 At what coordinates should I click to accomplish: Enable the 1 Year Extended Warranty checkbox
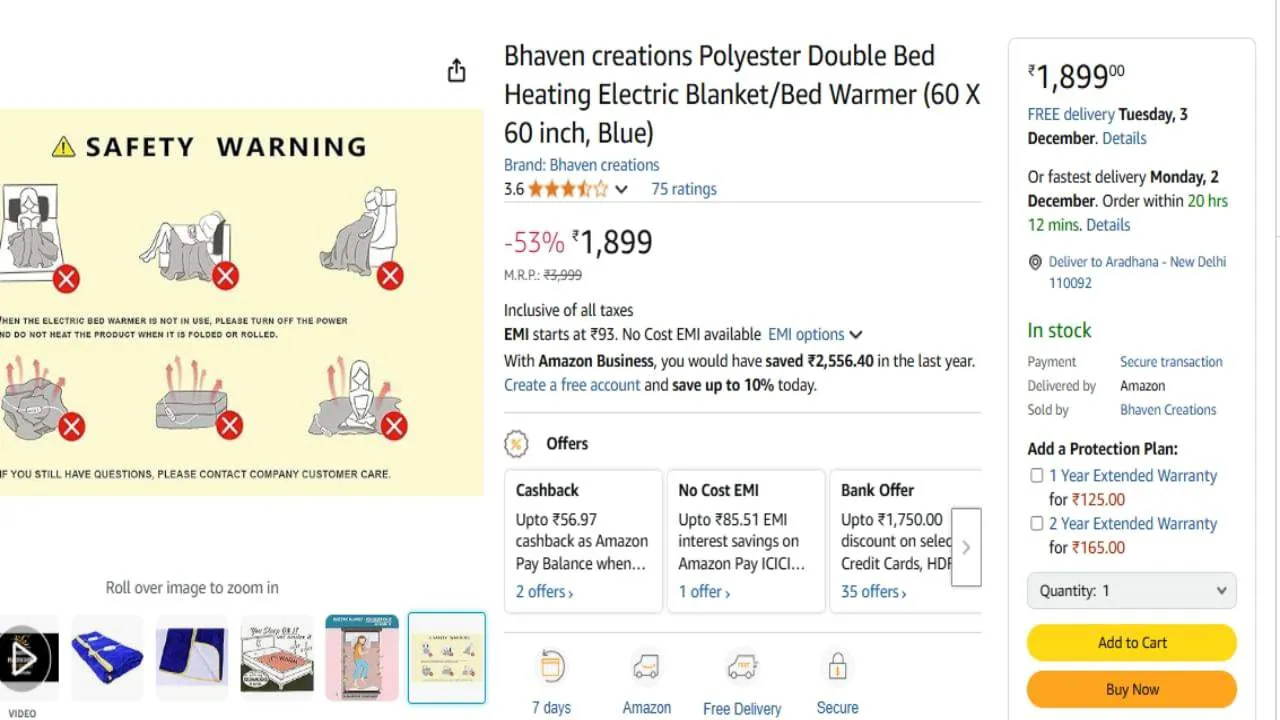pos(1037,475)
